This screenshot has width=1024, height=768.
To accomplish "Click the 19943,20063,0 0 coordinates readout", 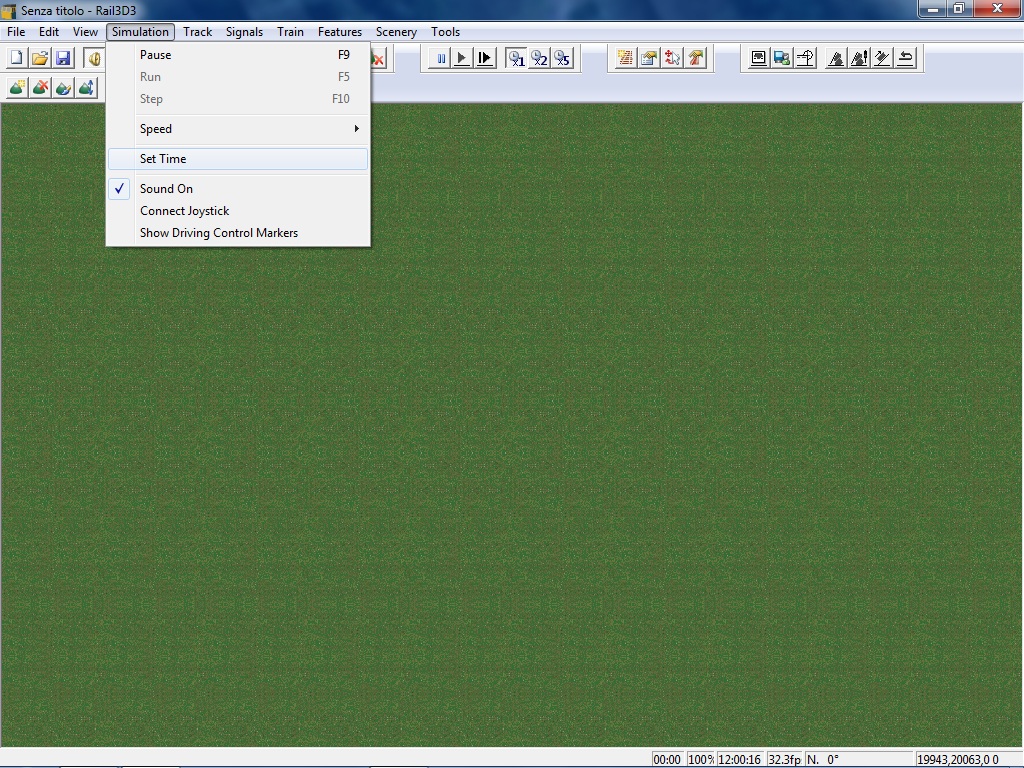I will (x=967, y=760).
